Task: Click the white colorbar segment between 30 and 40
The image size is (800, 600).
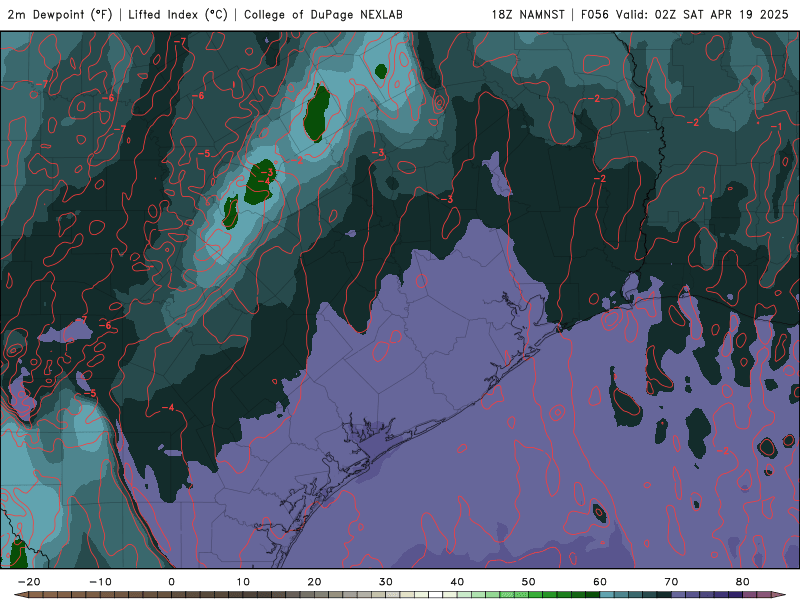Action: point(436,595)
